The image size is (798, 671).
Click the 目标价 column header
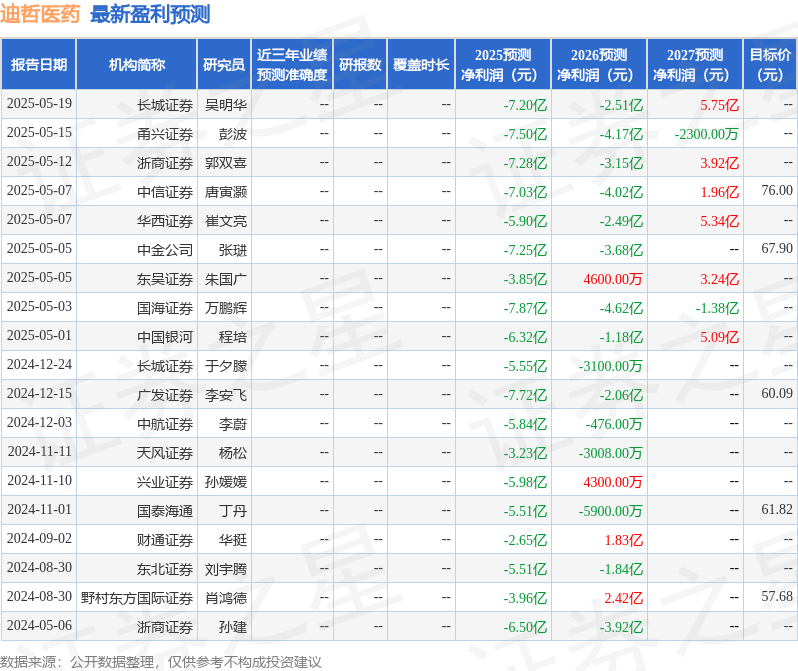click(770, 65)
